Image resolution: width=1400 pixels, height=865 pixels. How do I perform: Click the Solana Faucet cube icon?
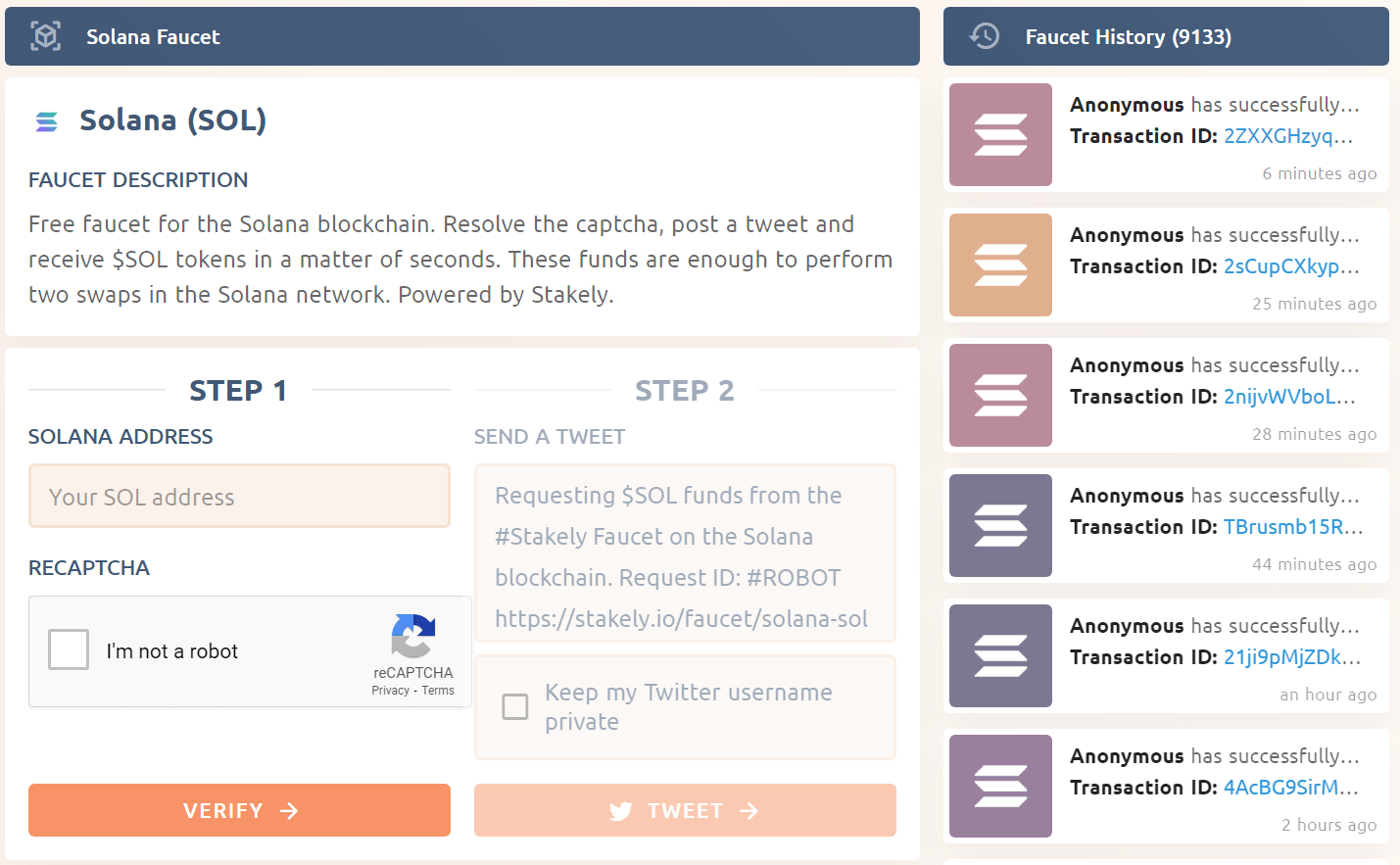pos(46,36)
